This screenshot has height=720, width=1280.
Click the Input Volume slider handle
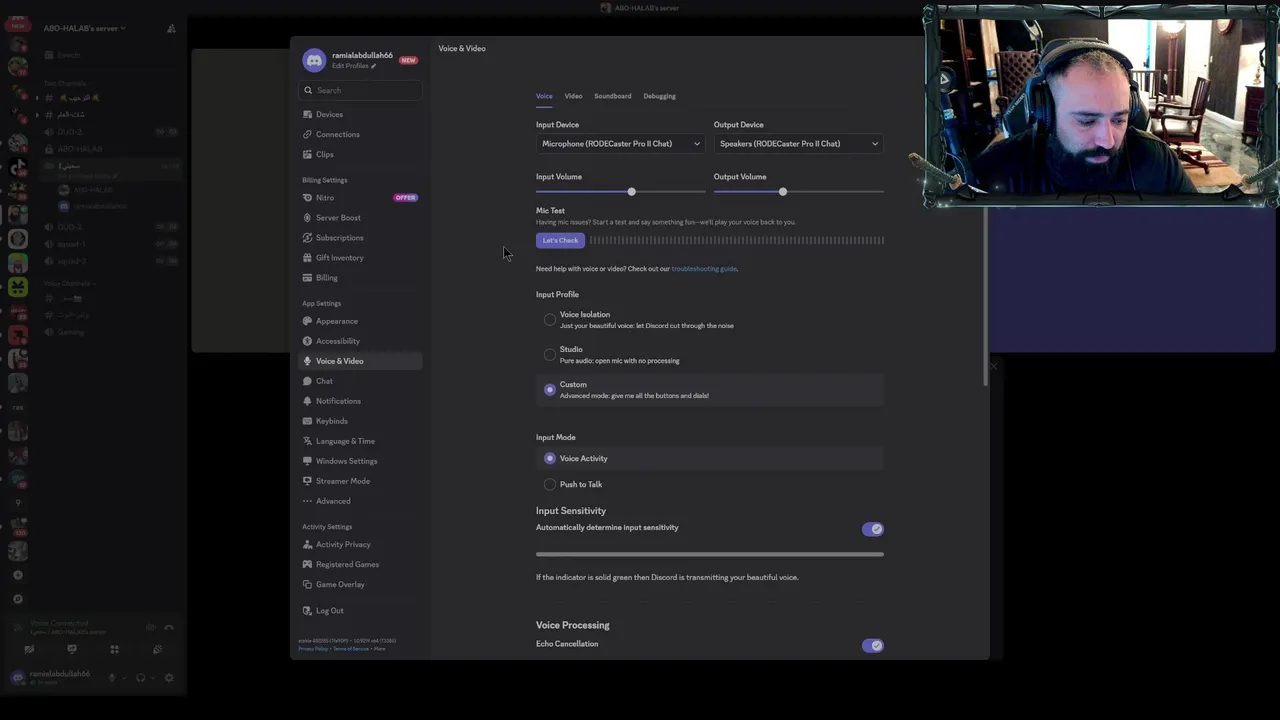coord(631,191)
